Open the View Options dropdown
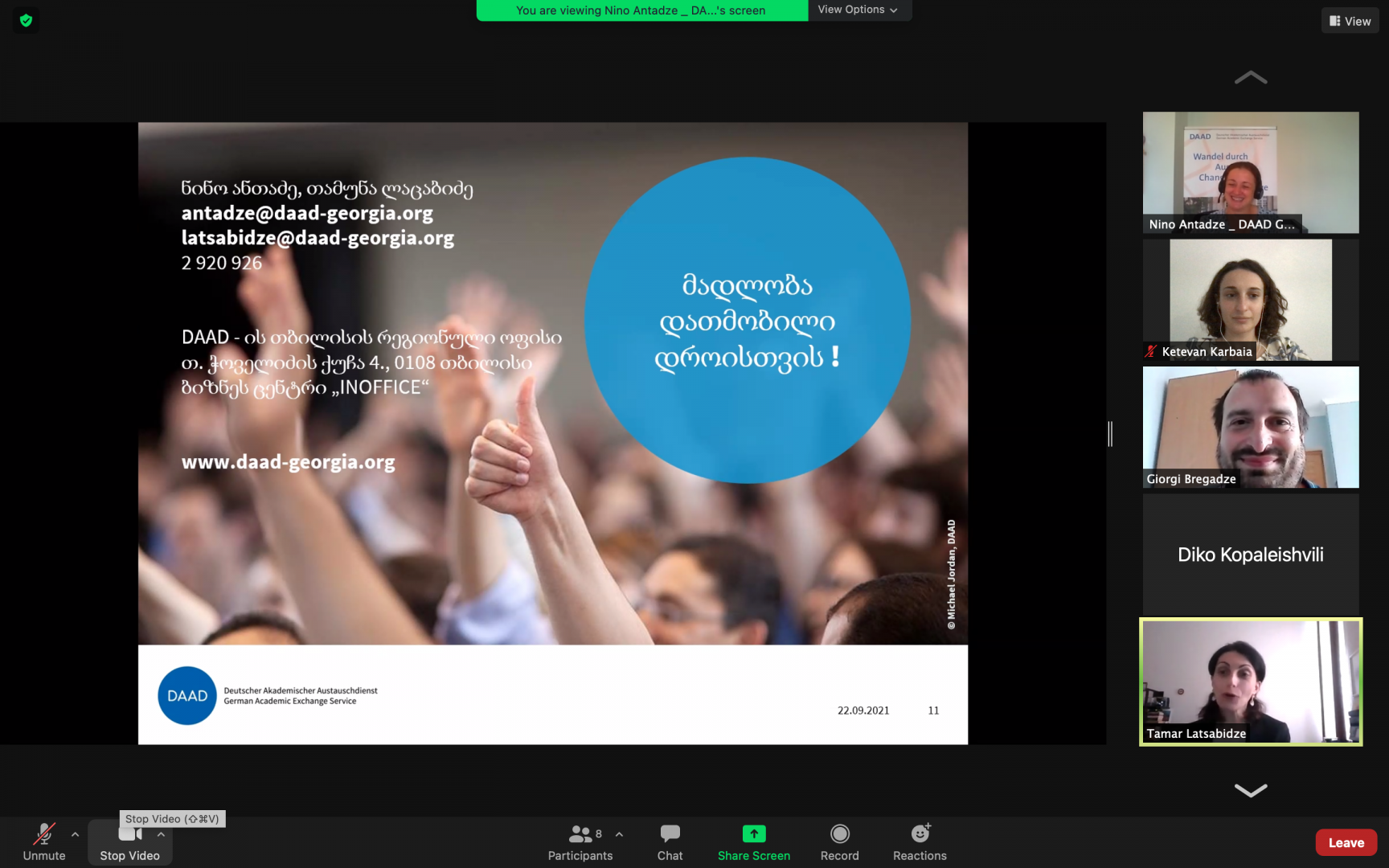The width and height of the screenshot is (1389, 868). pos(858,10)
